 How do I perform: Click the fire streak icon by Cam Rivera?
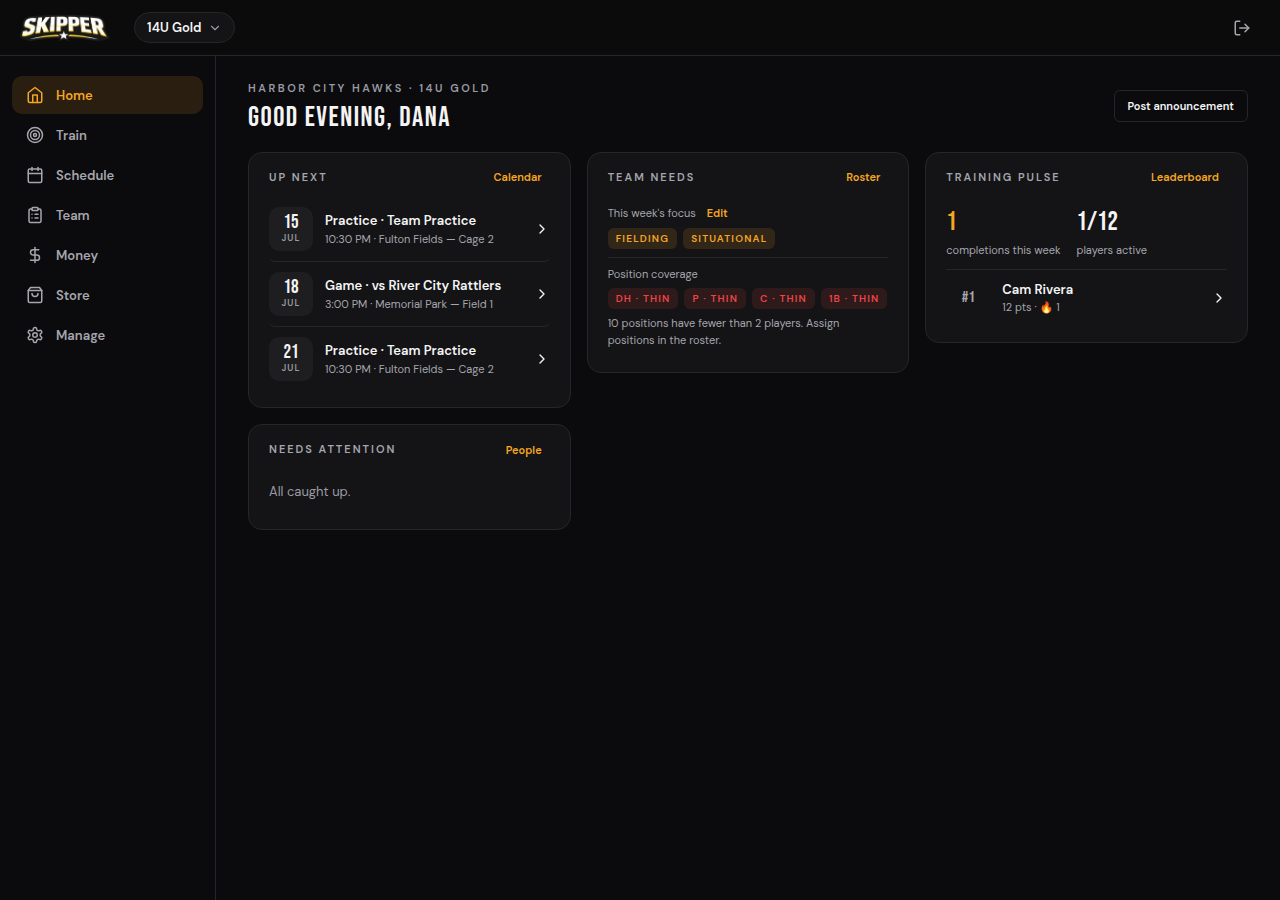click(x=1046, y=308)
